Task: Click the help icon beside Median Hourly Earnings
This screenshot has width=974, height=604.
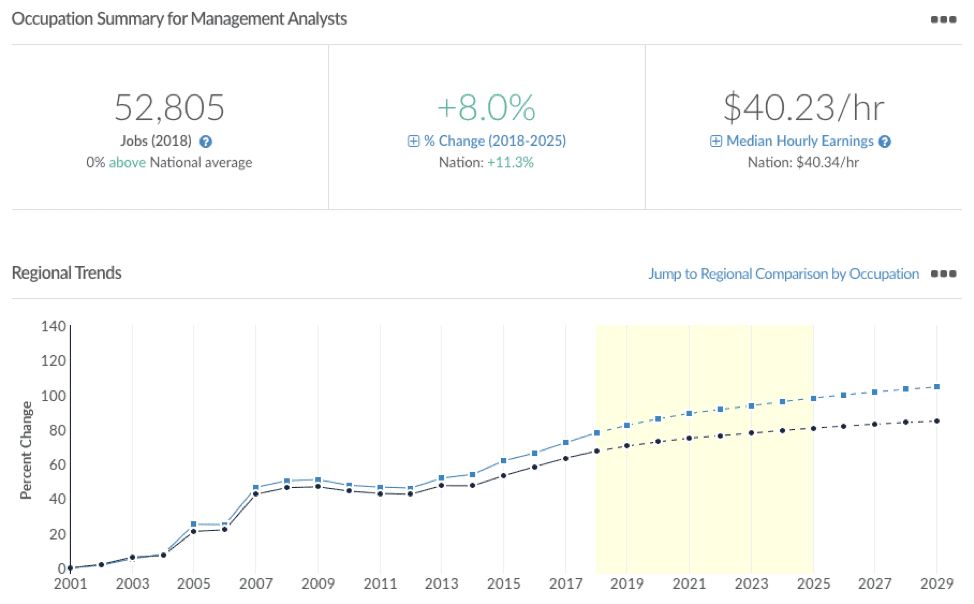Action: [x=884, y=142]
